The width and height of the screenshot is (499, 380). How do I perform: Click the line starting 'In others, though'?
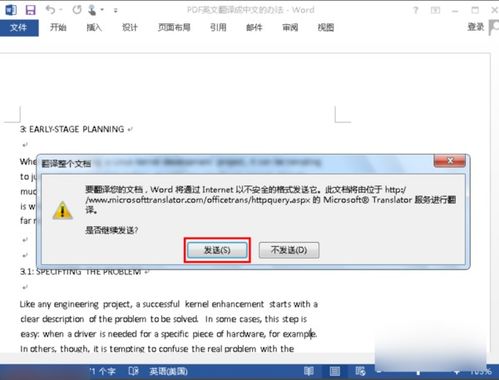[157, 349]
